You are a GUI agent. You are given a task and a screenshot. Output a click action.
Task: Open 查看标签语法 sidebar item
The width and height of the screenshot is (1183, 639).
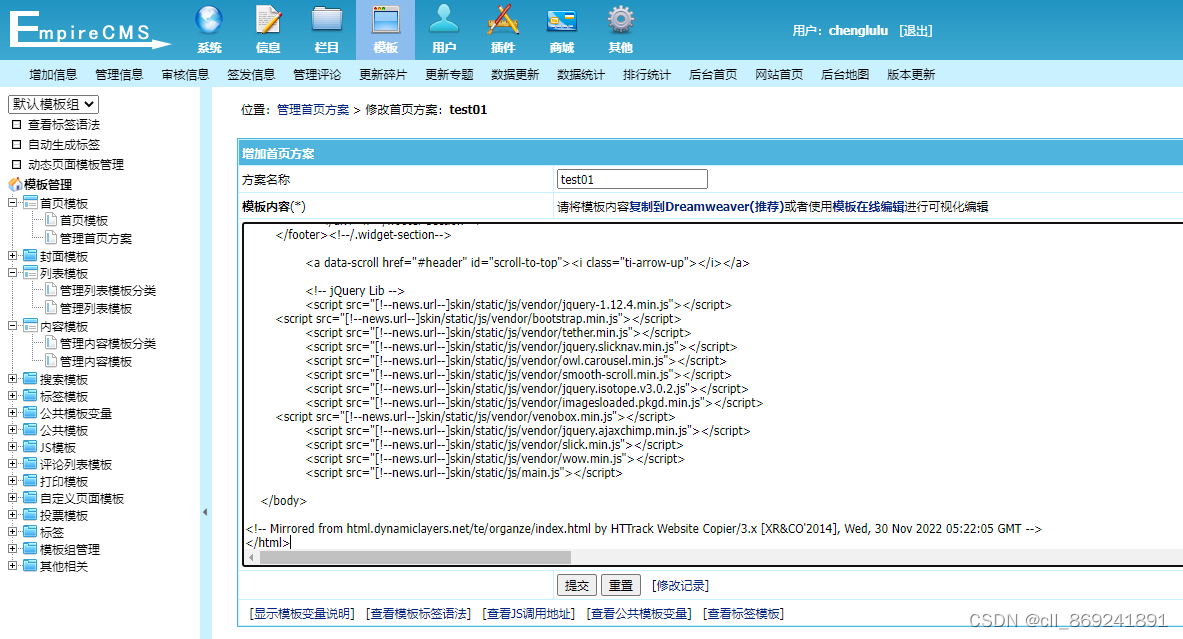point(63,124)
